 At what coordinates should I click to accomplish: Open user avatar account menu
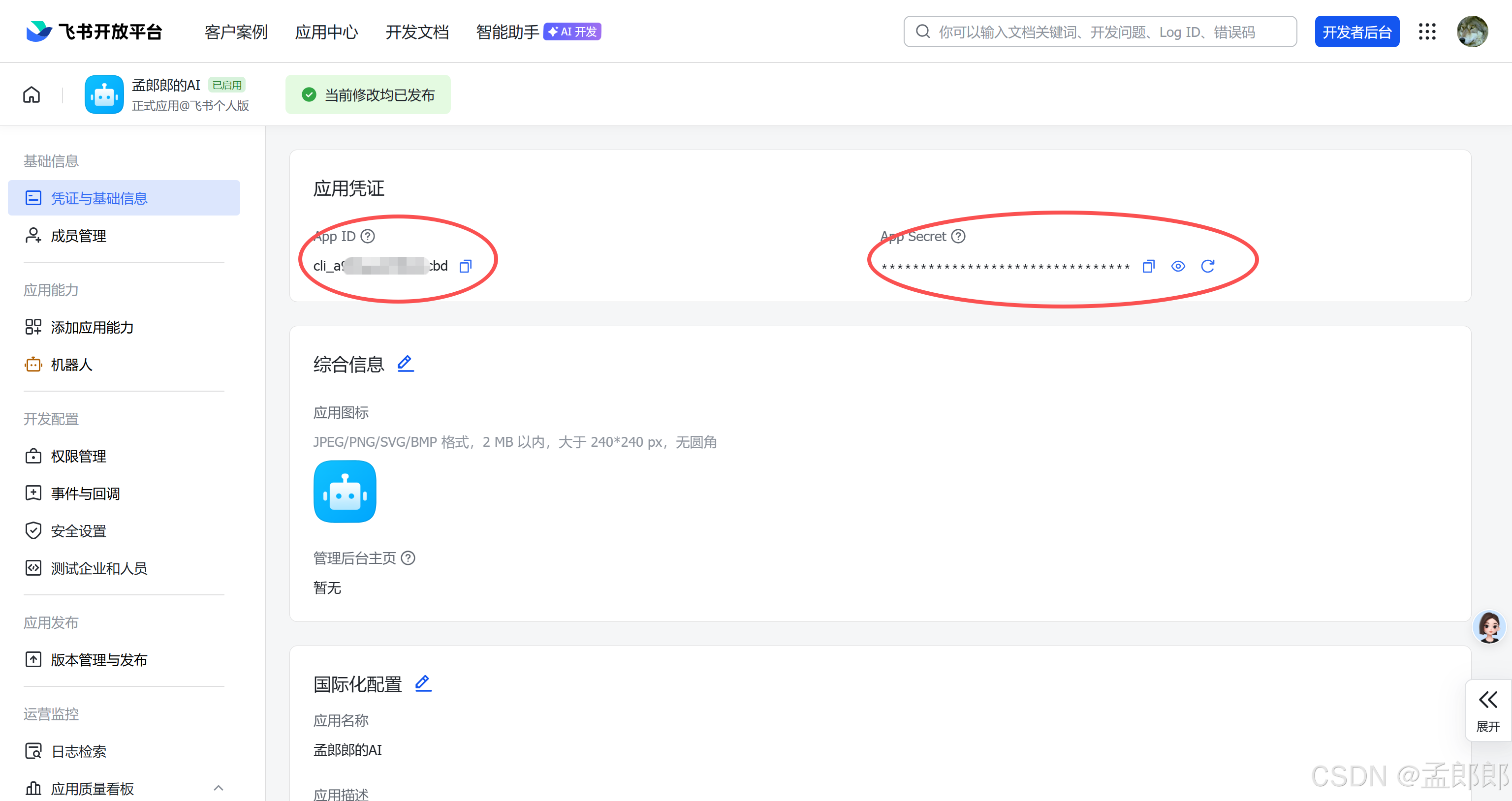point(1472,31)
